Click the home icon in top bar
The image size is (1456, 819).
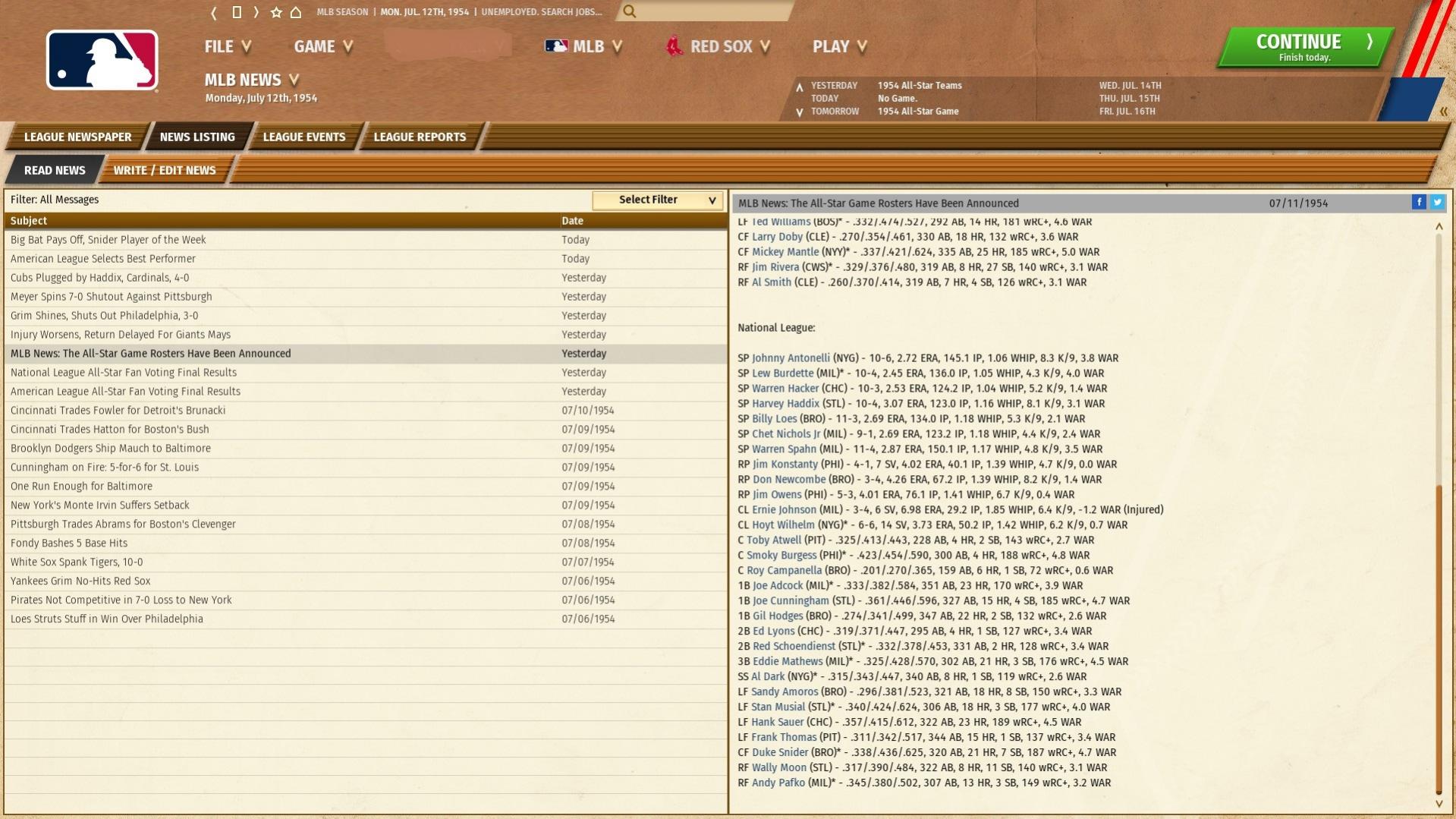click(x=296, y=12)
